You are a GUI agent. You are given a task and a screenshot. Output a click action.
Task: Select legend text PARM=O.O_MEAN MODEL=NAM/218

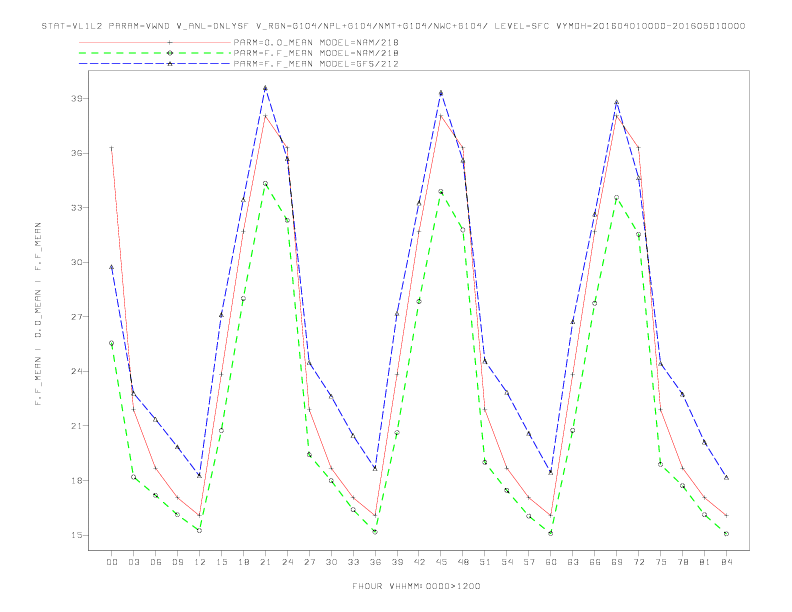tap(316, 42)
